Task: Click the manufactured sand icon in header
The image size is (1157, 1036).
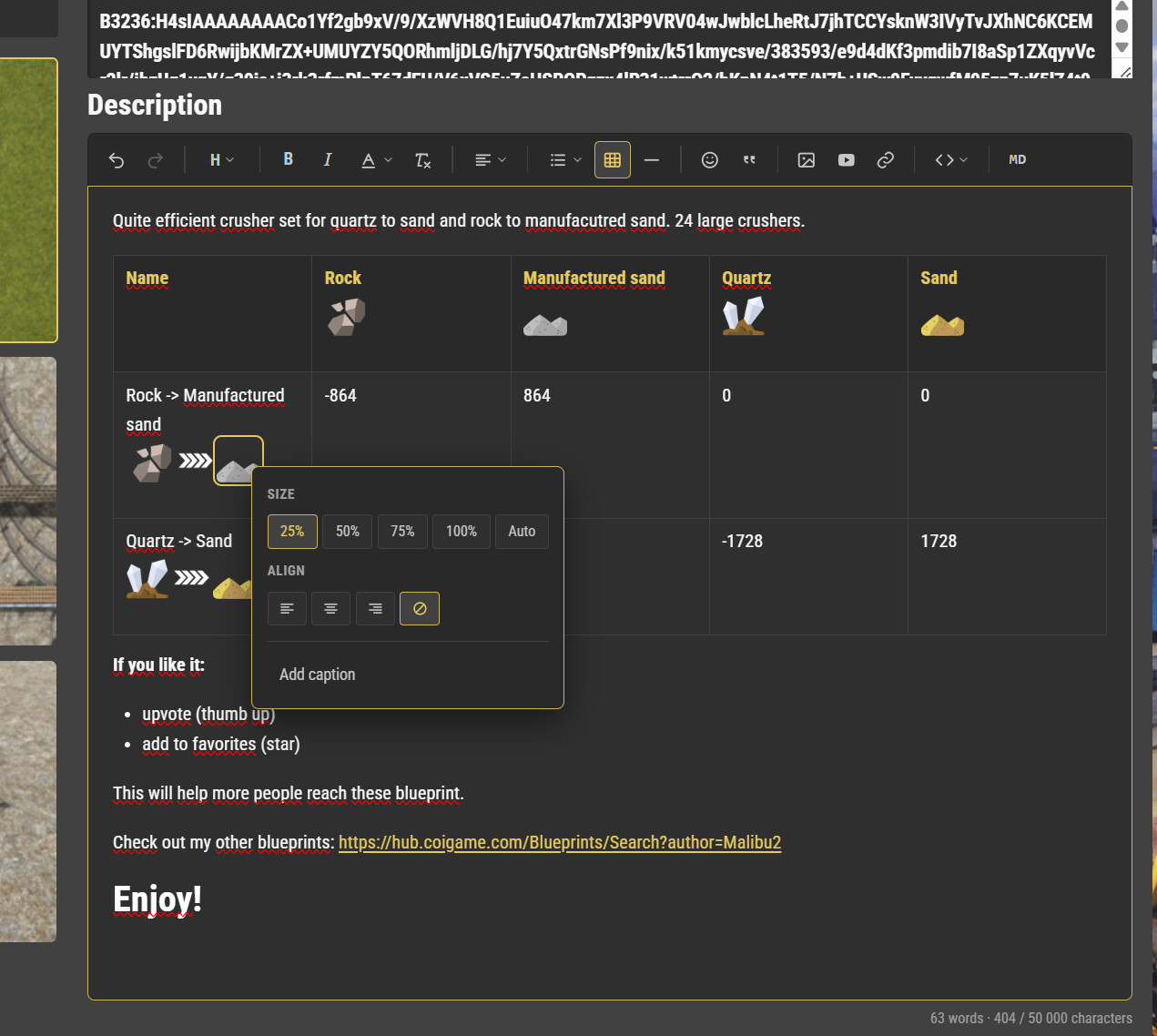Action: click(x=545, y=325)
